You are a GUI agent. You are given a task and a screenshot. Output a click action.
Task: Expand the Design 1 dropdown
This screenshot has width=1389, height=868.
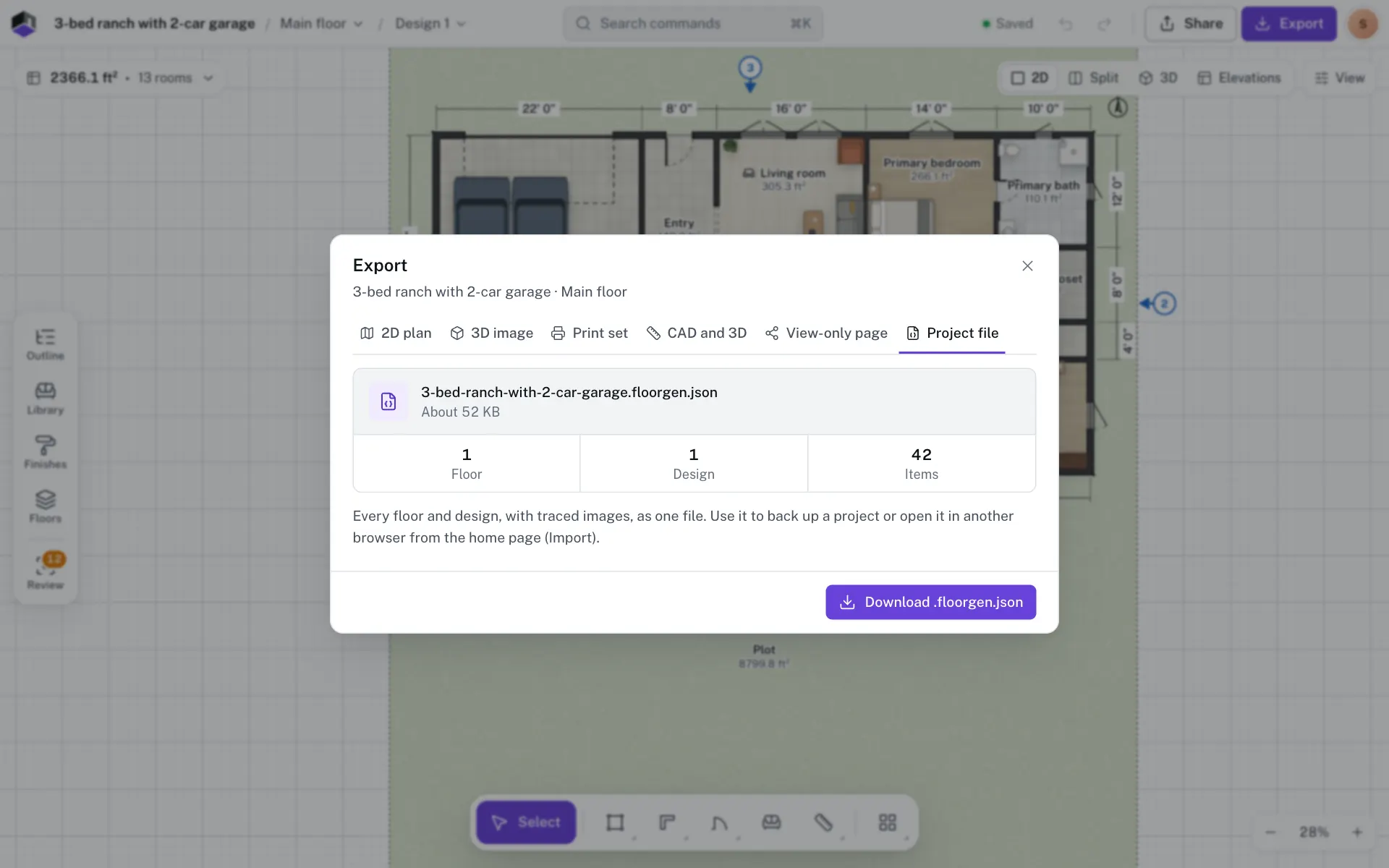(430, 24)
